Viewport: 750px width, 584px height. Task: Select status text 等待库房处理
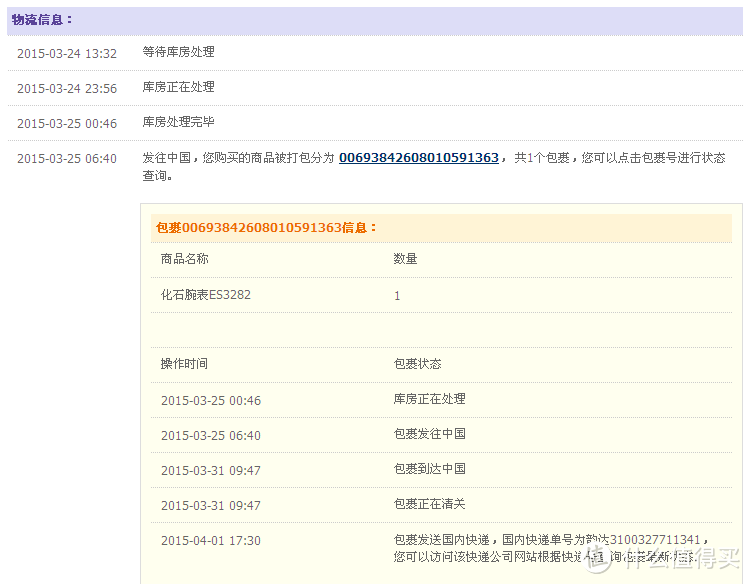pos(178,52)
